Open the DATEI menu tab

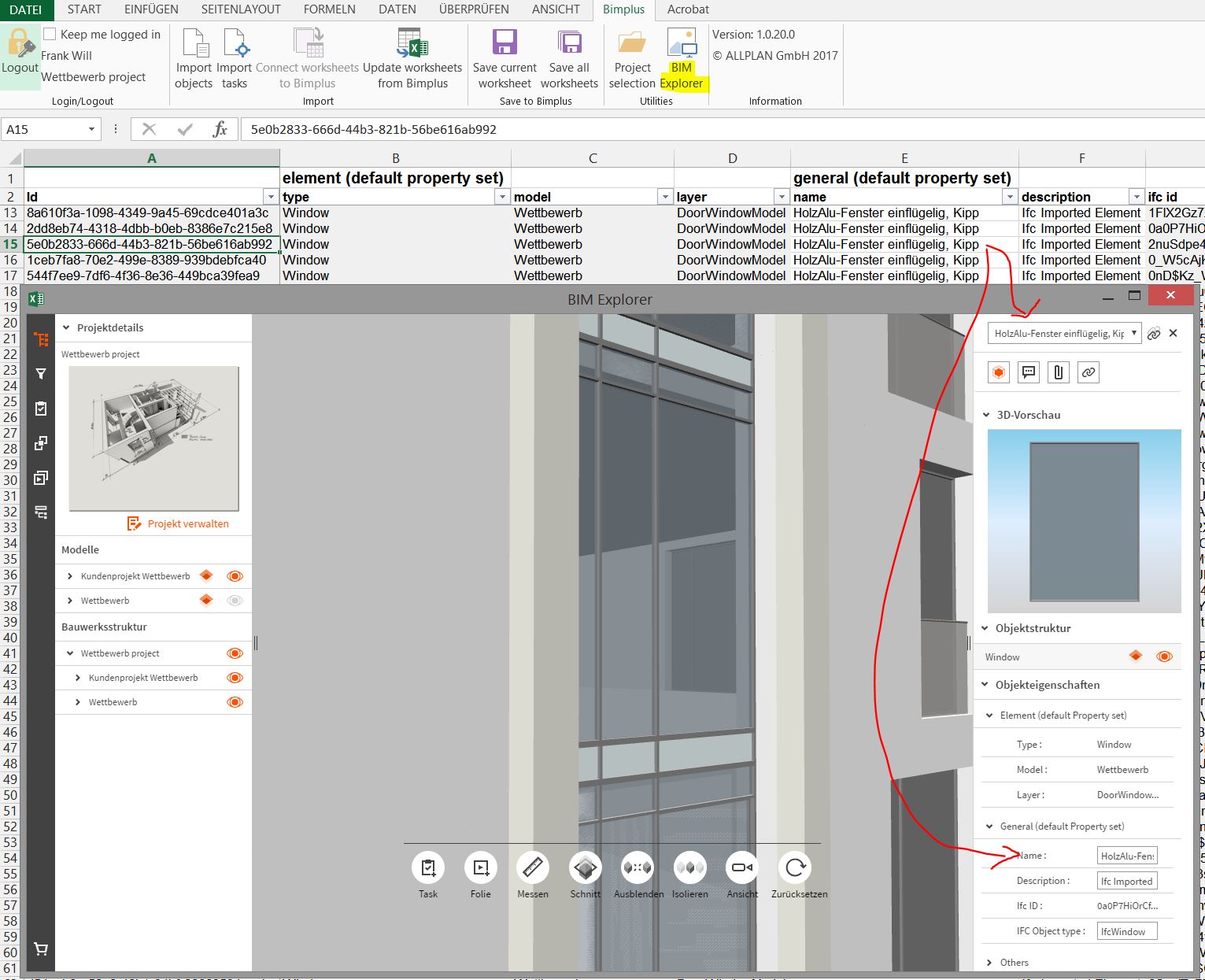(26, 9)
